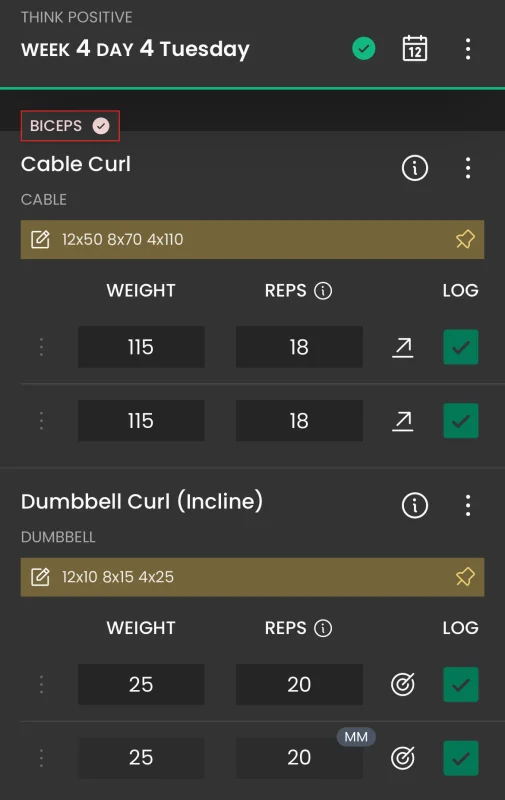The height and width of the screenshot is (800, 505).
Task: Edit the 12x50 8x70 4x110 note
Action: click(x=40, y=239)
